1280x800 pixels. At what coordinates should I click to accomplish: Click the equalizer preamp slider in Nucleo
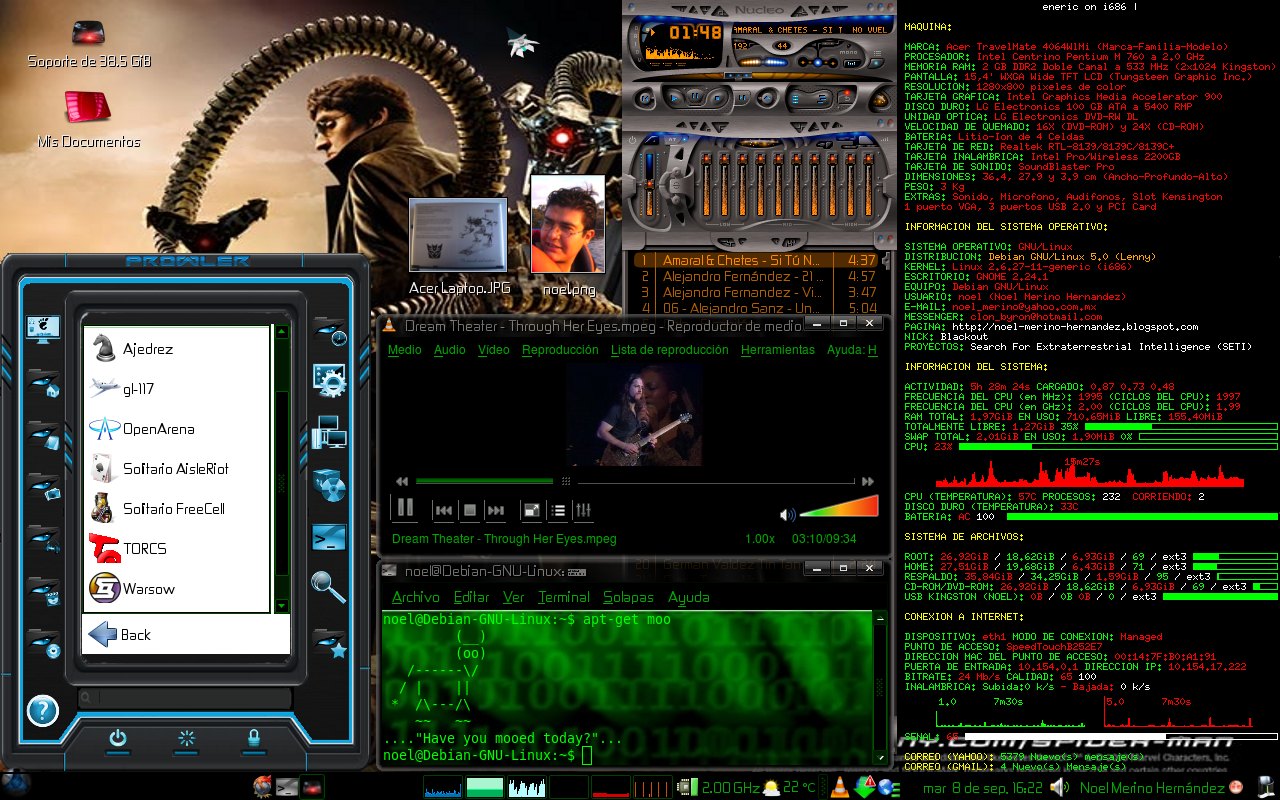coord(649,184)
